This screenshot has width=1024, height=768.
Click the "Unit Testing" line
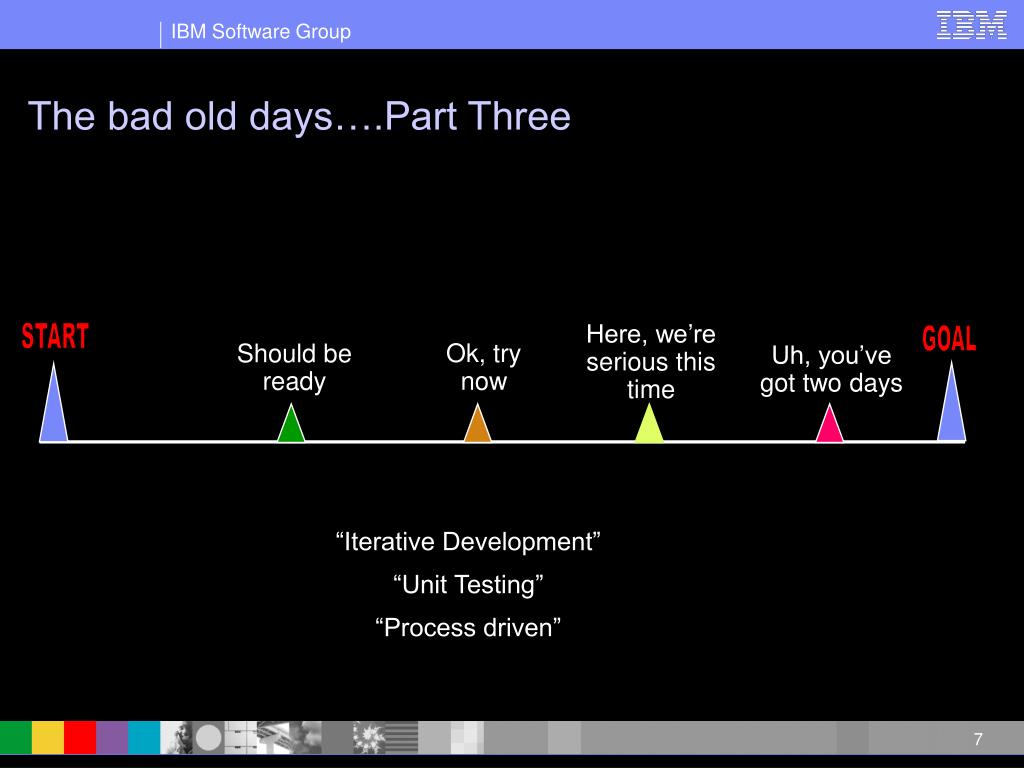coord(468,584)
